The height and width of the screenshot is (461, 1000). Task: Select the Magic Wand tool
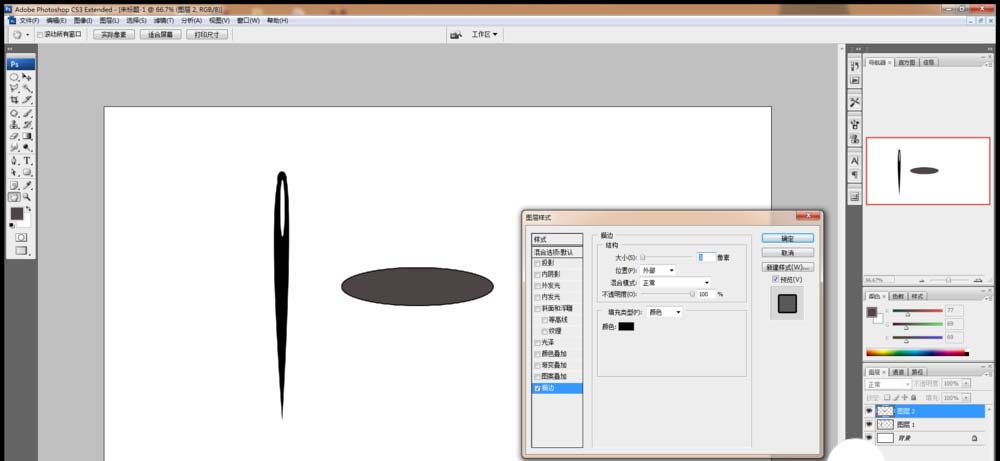coord(27,88)
